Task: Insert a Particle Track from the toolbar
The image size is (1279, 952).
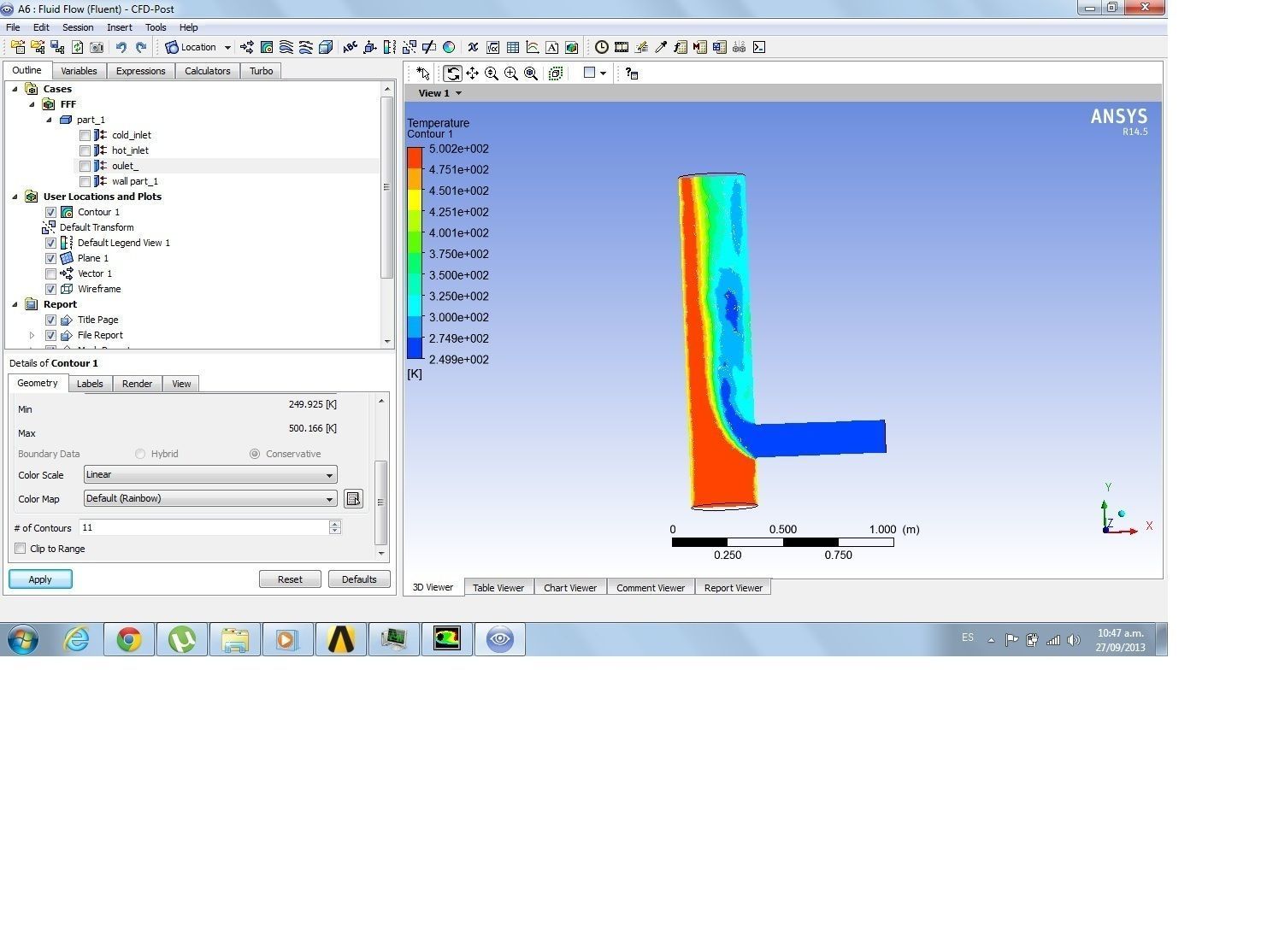Action: pyautogui.click(x=306, y=47)
